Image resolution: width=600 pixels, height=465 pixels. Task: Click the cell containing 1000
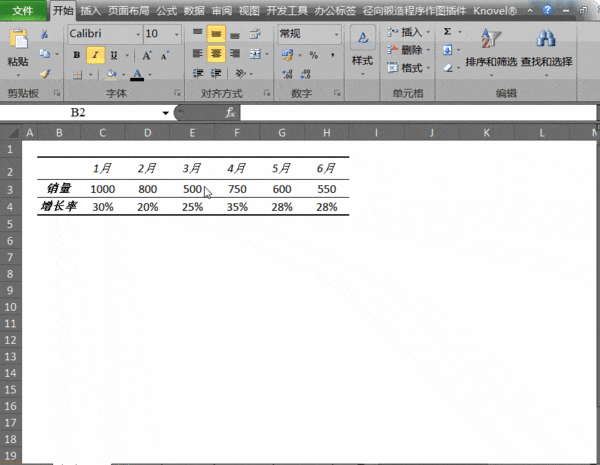tap(103, 189)
